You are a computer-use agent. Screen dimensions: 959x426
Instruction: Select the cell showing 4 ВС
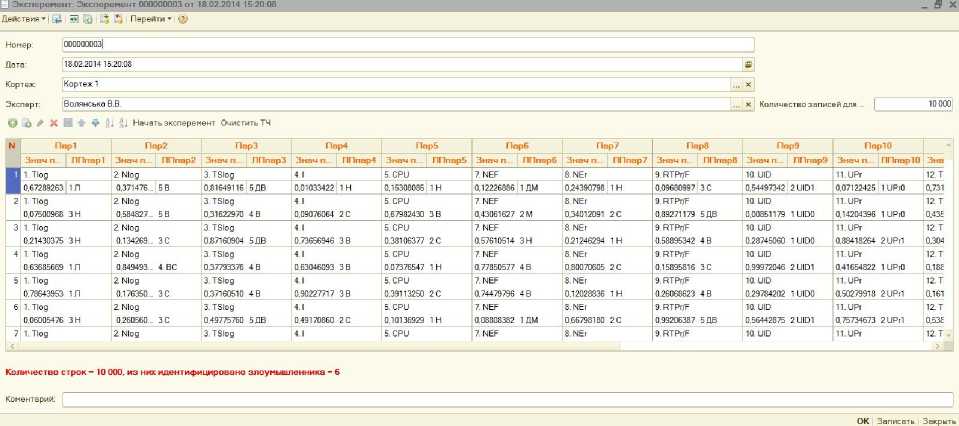coord(178,267)
